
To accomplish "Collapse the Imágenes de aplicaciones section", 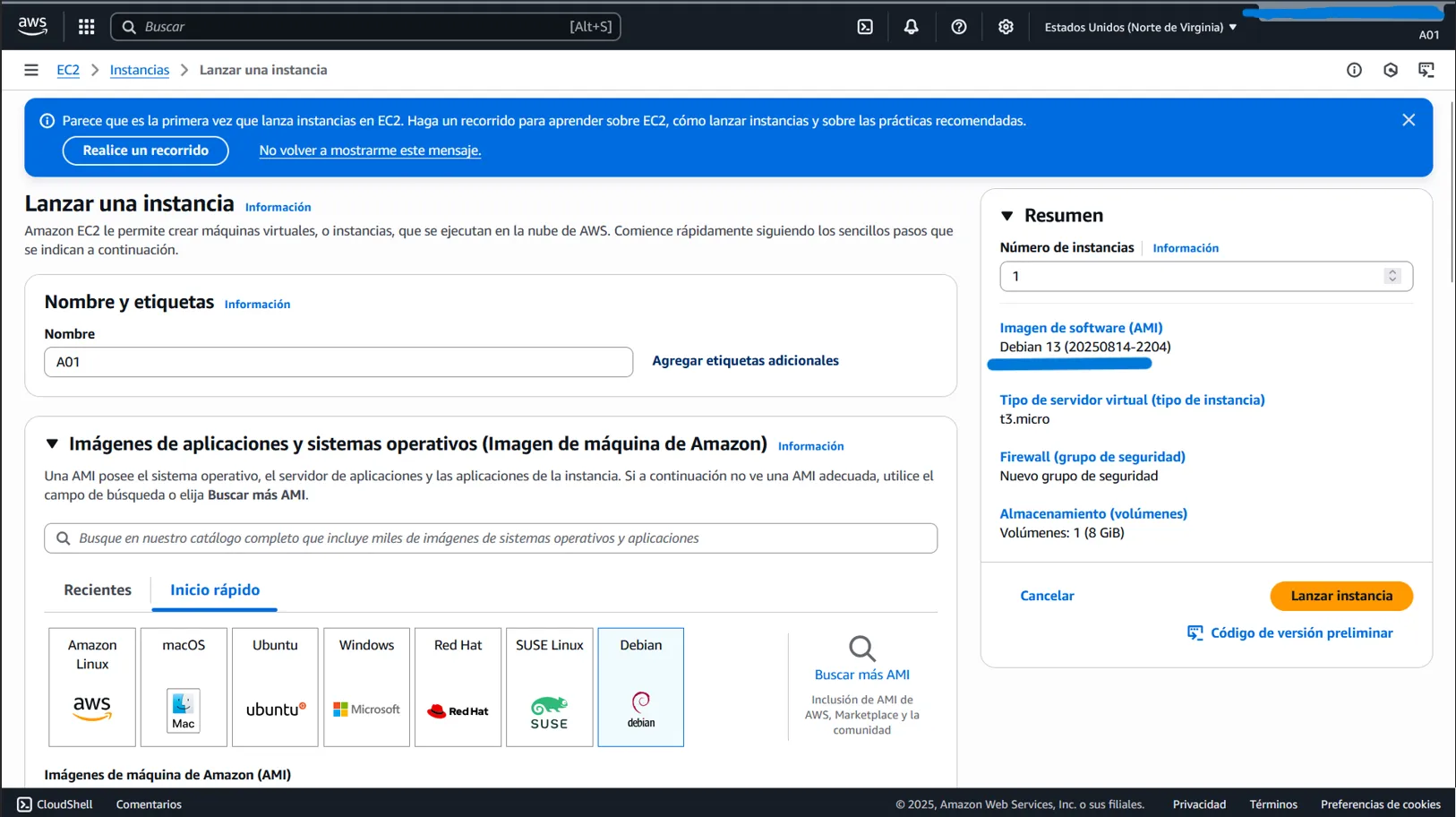I will (52, 444).
